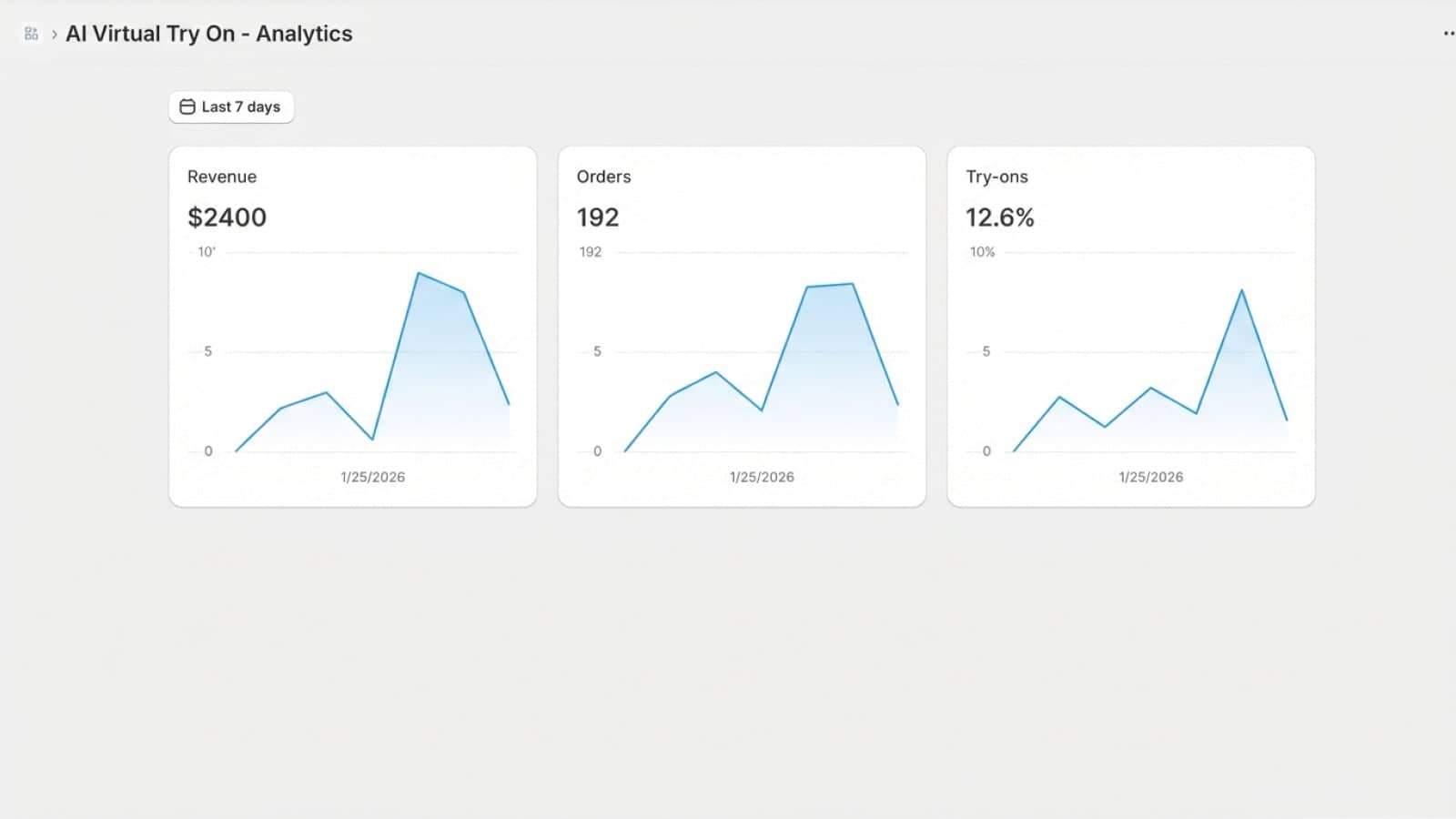Click the 192 orders total
1456x819 pixels.
[598, 217]
